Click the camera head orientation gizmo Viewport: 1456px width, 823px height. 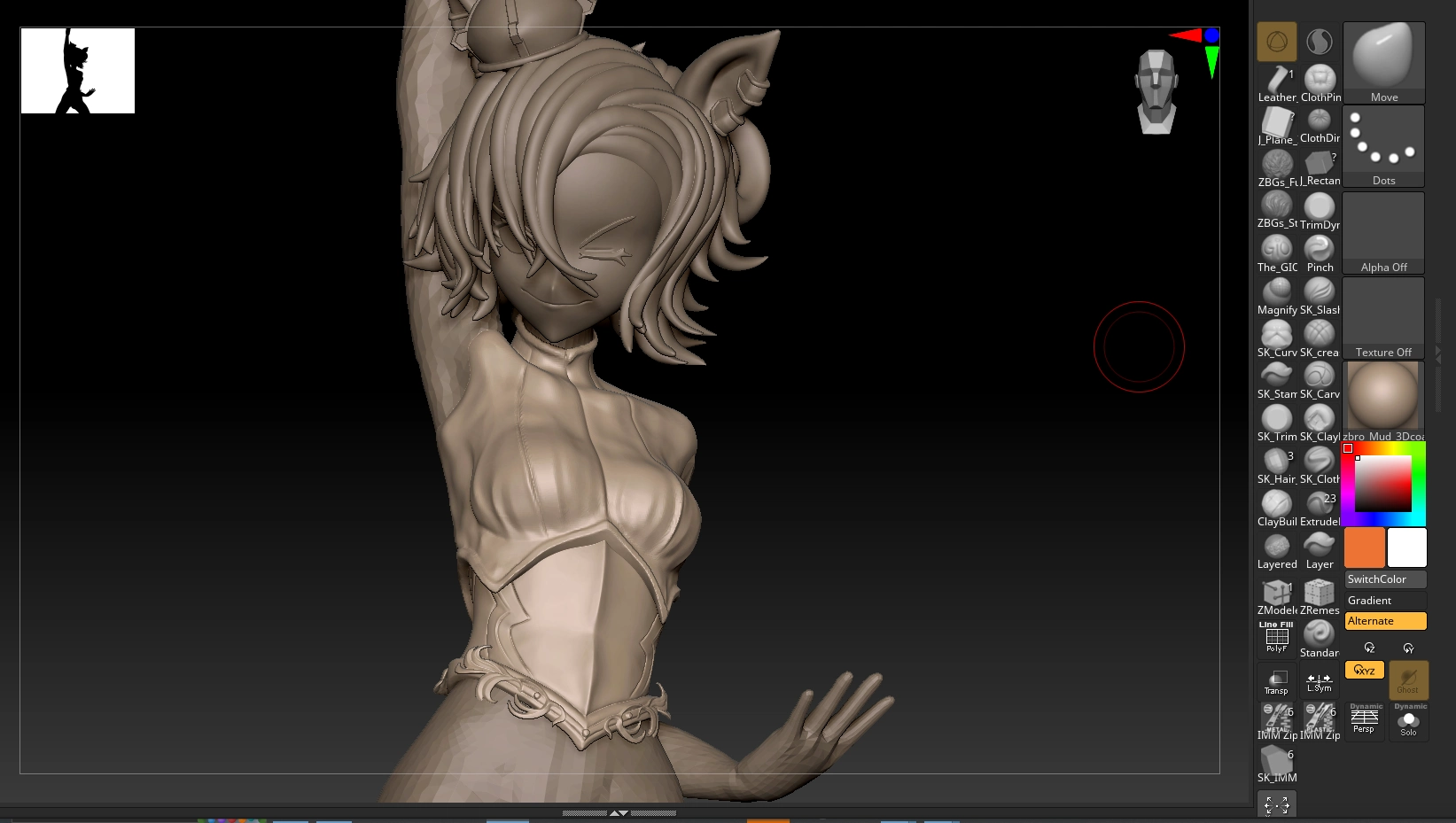point(1156,92)
